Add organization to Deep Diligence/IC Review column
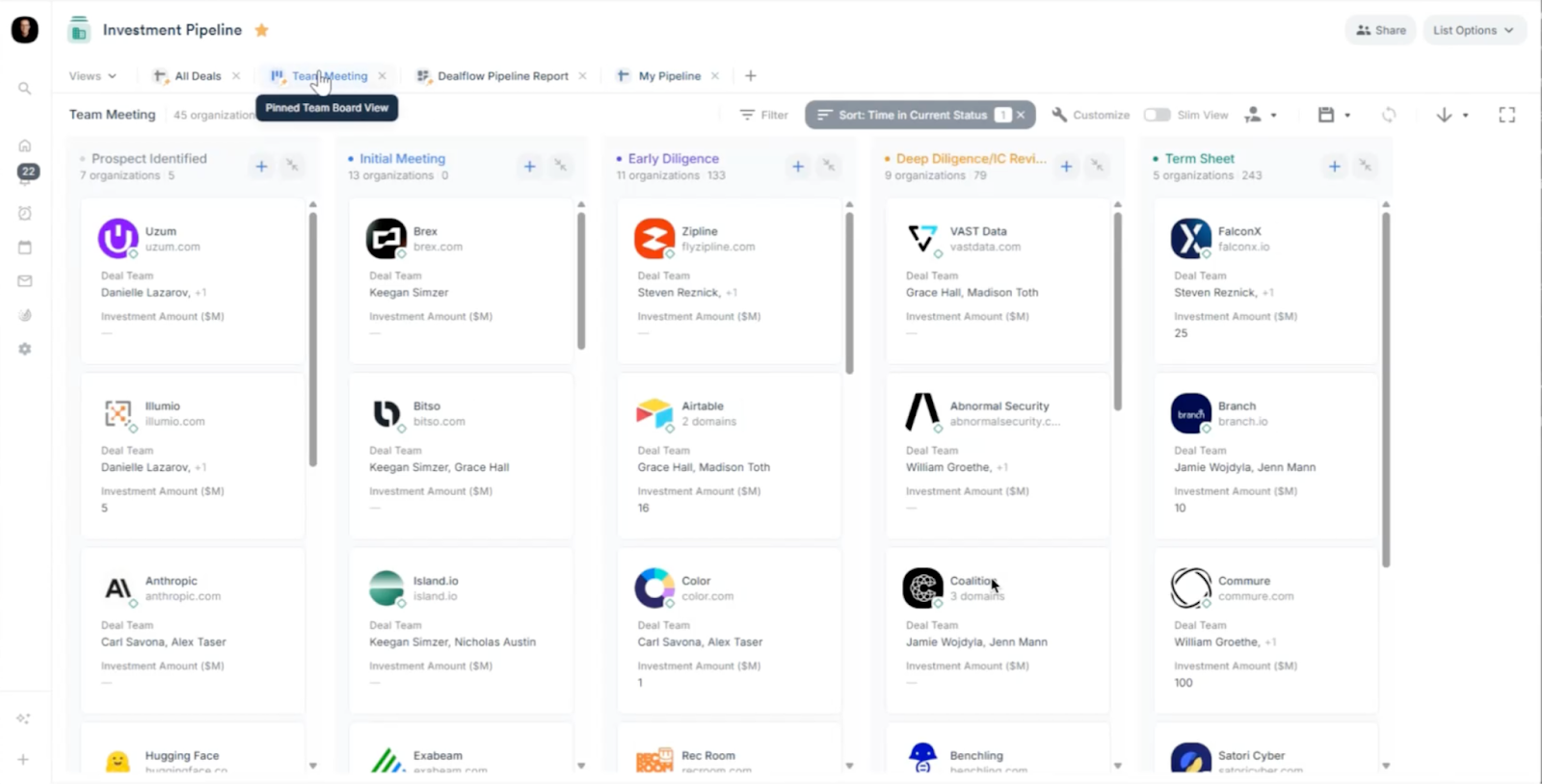 pos(1066,167)
